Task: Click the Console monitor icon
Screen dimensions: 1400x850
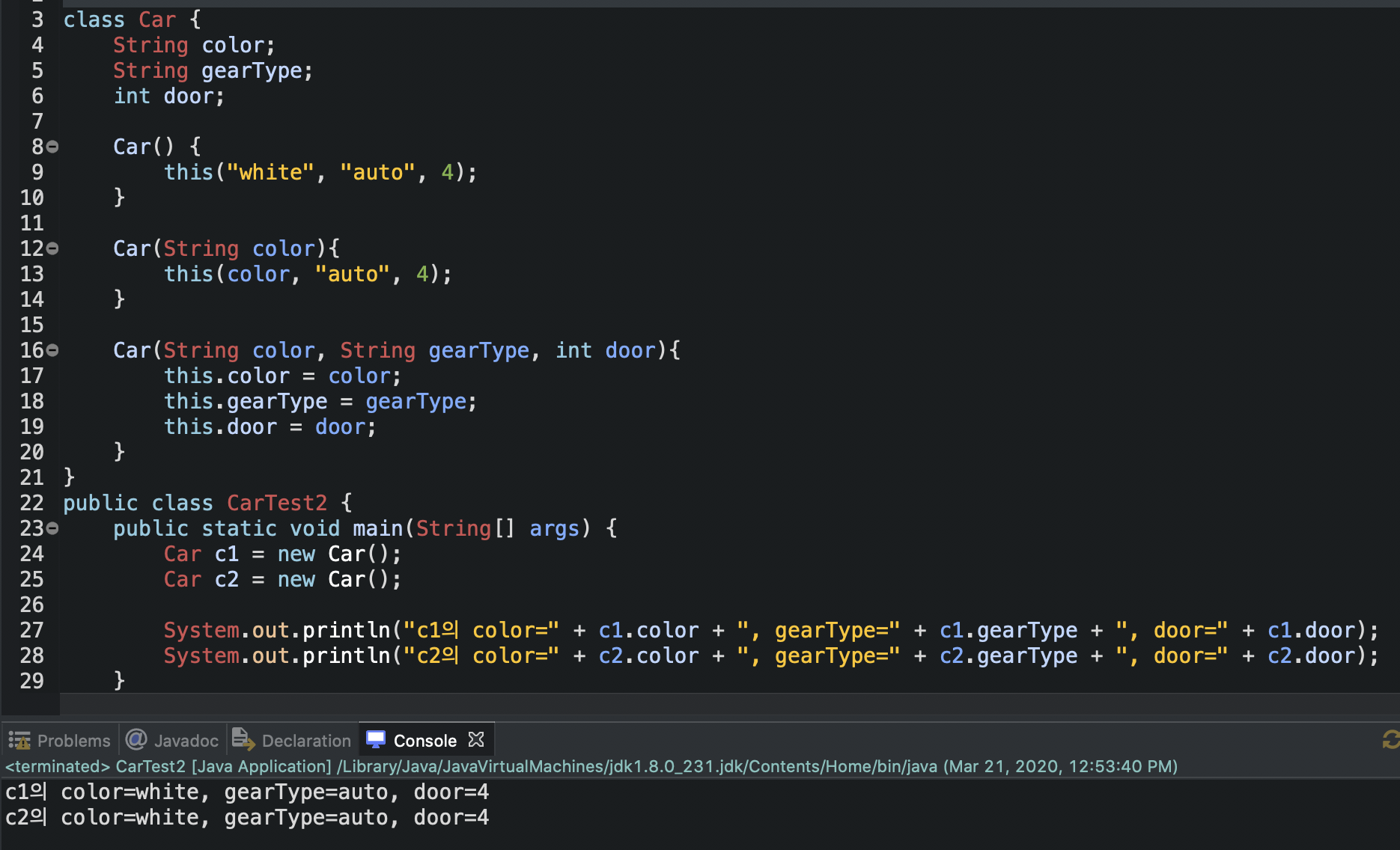Action: click(376, 740)
